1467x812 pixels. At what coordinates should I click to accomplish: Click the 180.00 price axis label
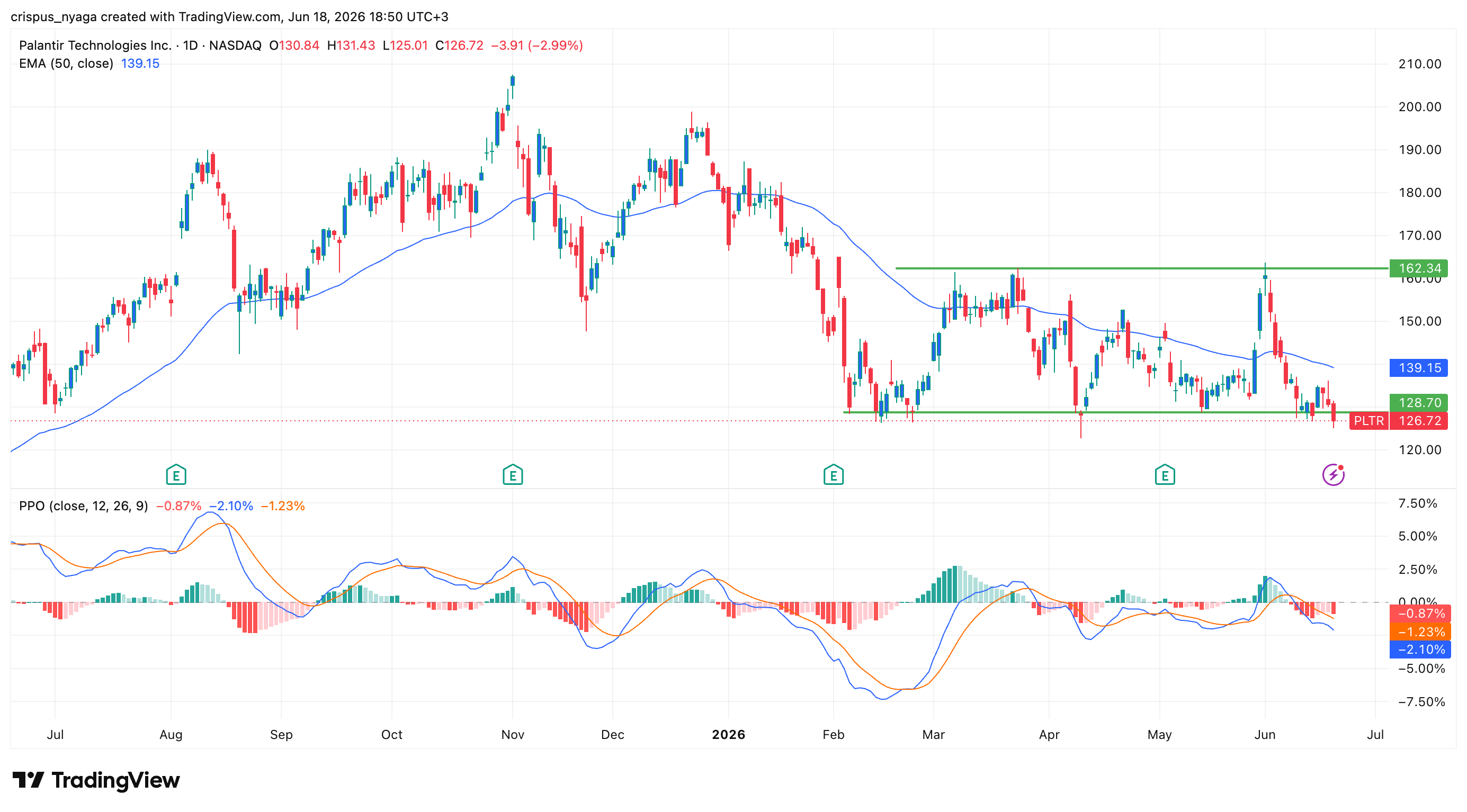pyautogui.click(x=1420, y=192)
